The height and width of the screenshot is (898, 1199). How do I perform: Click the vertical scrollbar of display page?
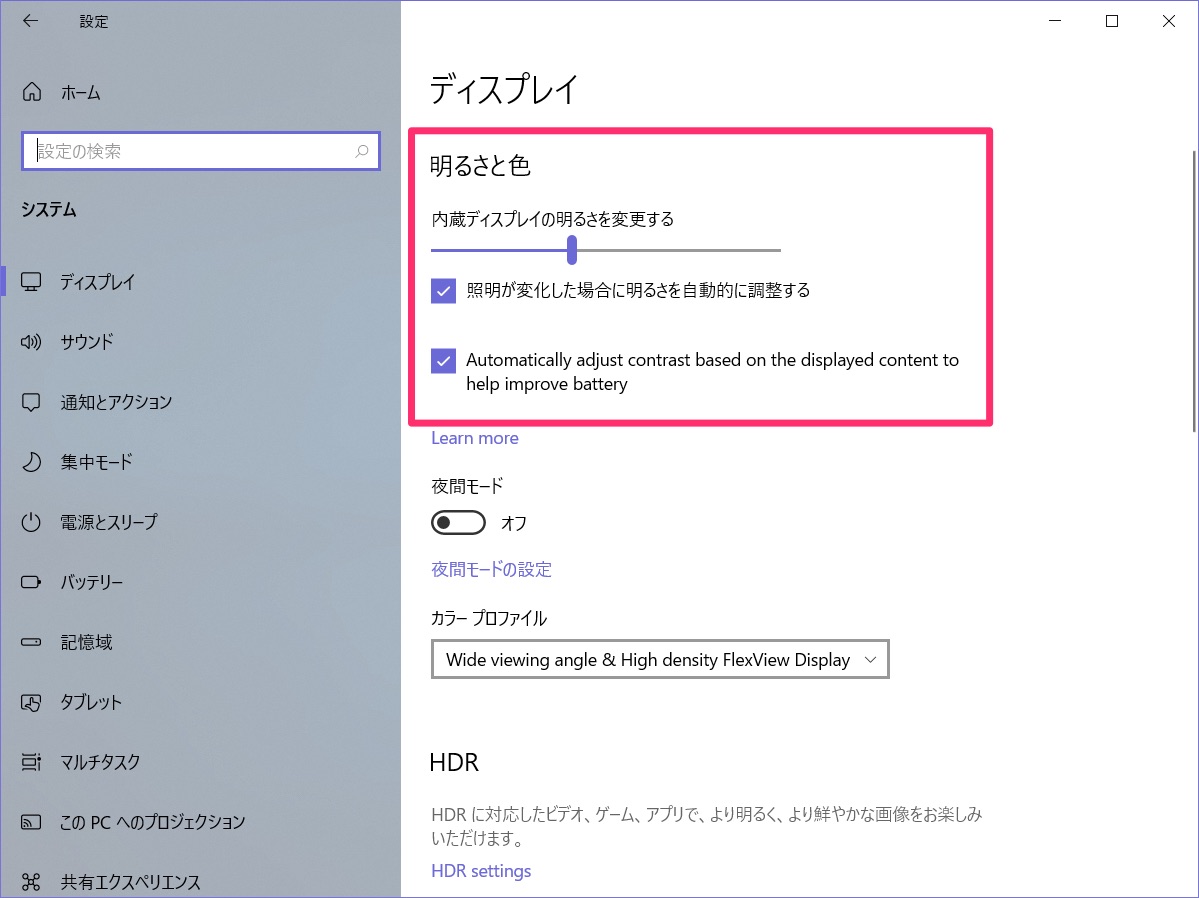[1194, 291]
